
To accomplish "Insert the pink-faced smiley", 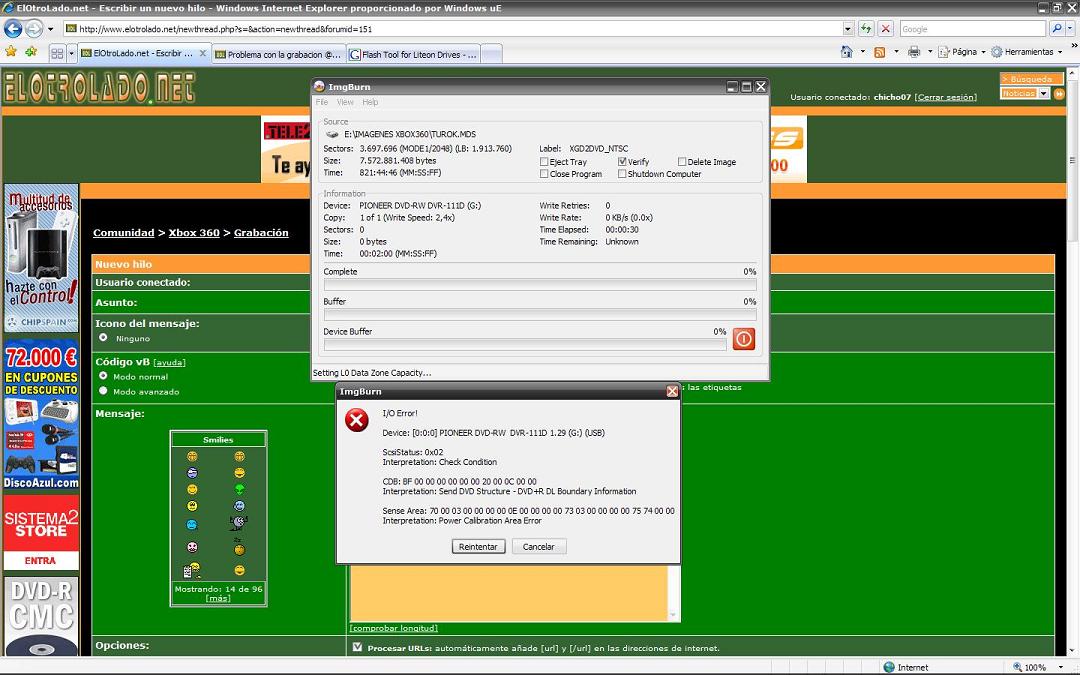I will [191, 547].
